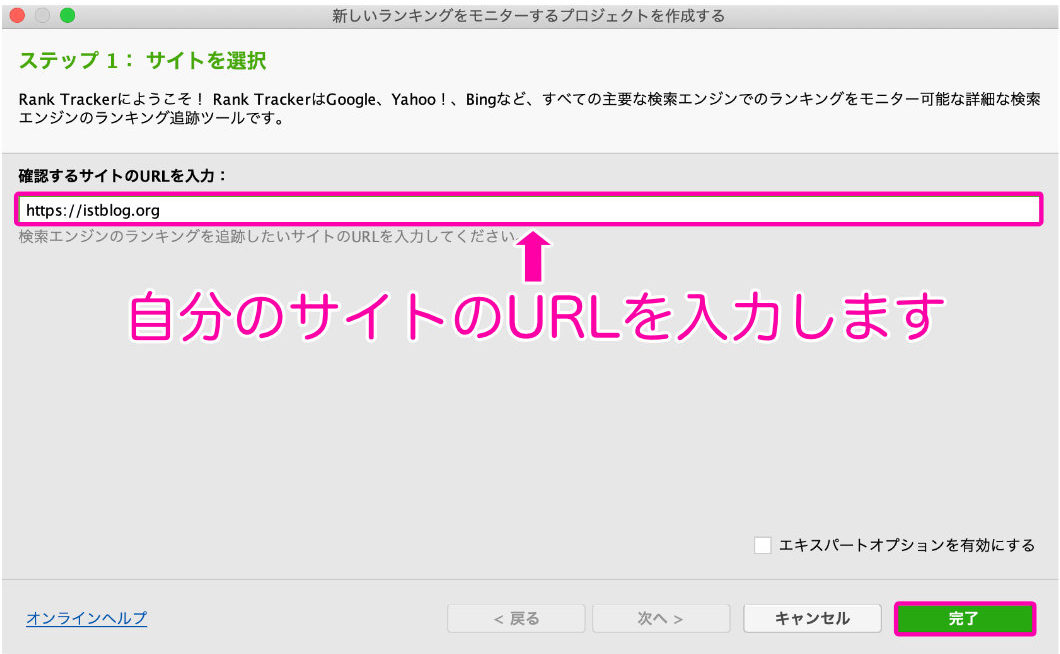Close the project creation window
Image resolution: width=1060 pixels, height=654 pixels.
[x=17, y=15]
